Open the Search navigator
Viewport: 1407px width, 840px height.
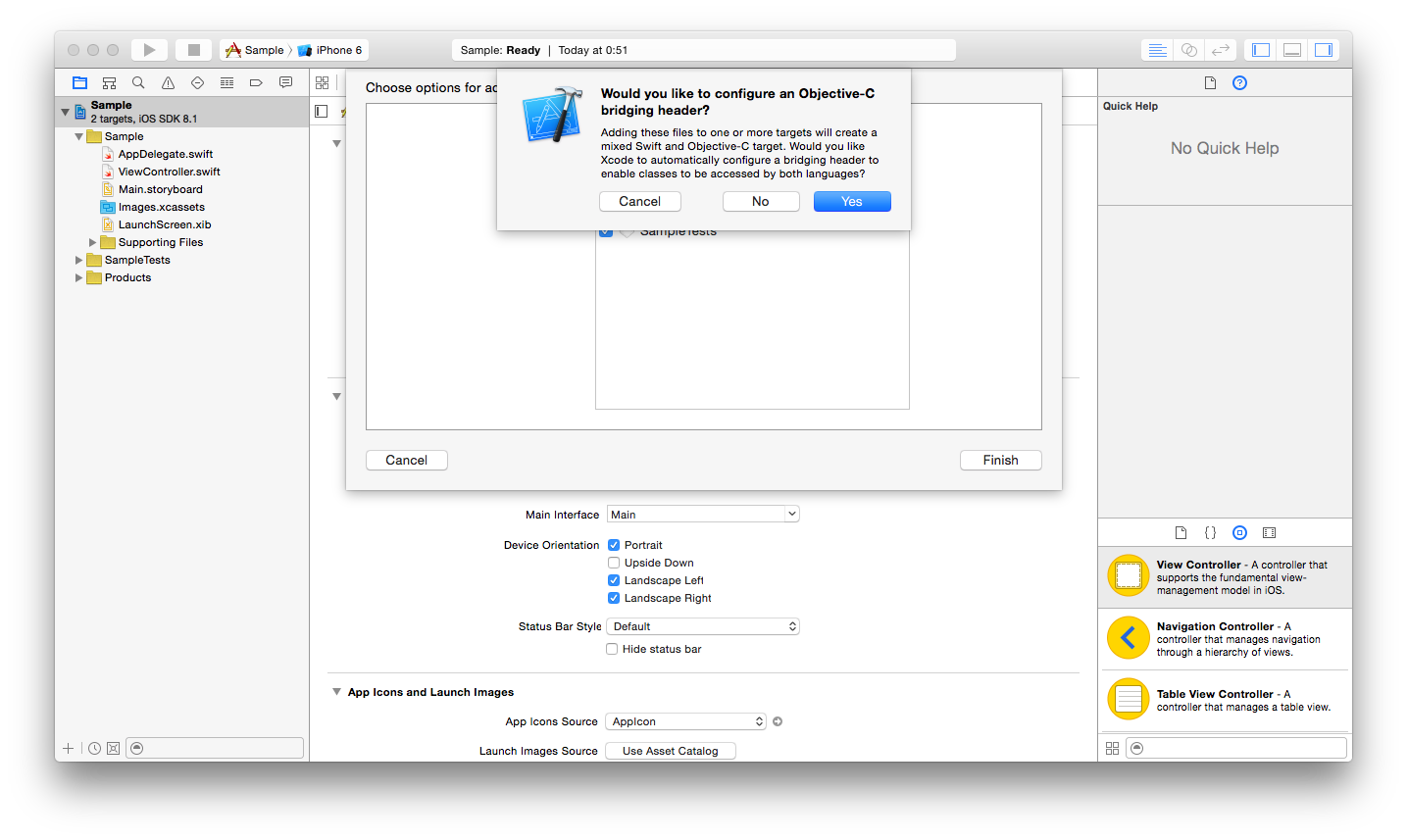tap(138, 82)
